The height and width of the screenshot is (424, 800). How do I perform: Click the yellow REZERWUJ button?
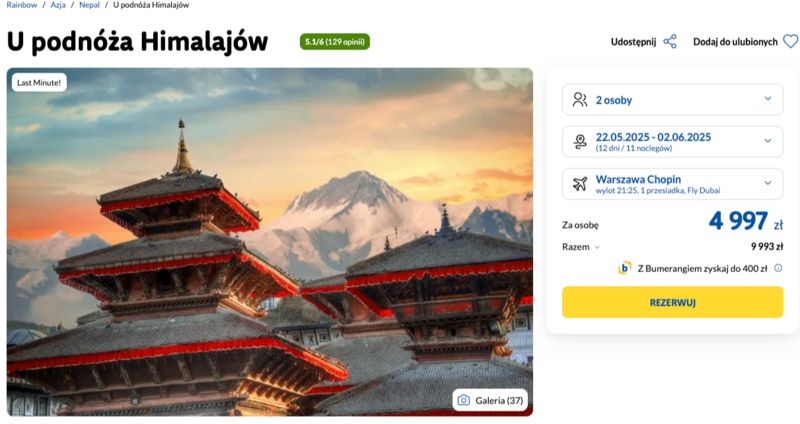pos(672,303)
